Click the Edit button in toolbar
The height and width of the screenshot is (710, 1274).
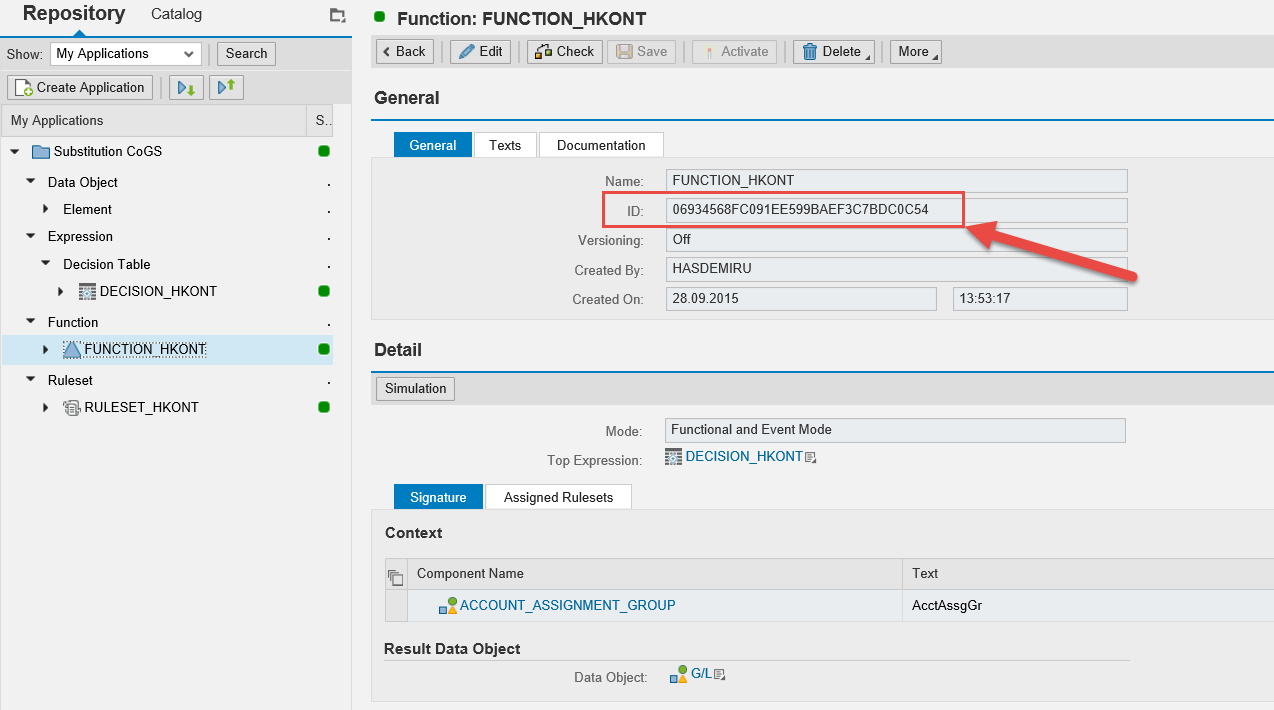click(481, 52)
